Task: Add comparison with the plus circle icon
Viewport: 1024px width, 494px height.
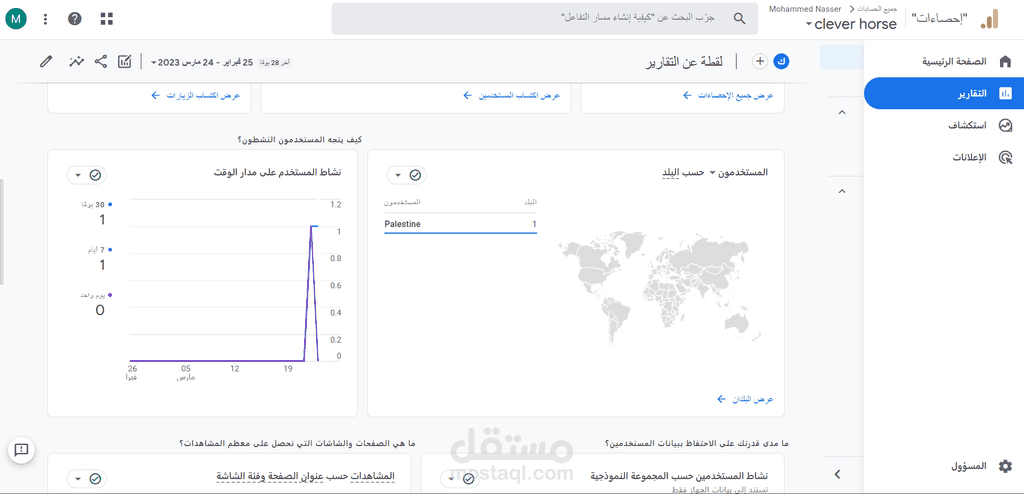Action: point(760,61)
